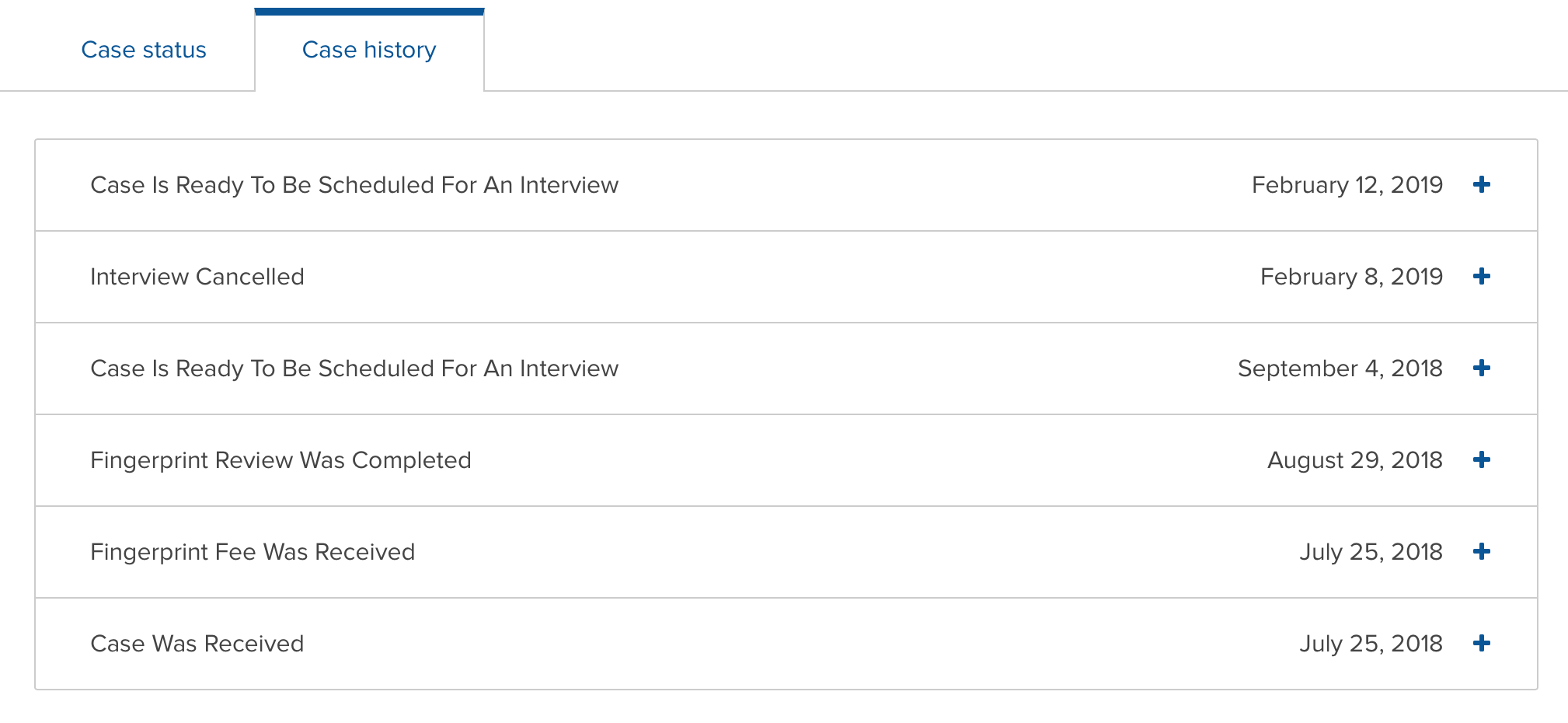This screenshot has height=723, width=1568.
Task: Click the date in the Case Was Received row
Action: pos(1371,644)
